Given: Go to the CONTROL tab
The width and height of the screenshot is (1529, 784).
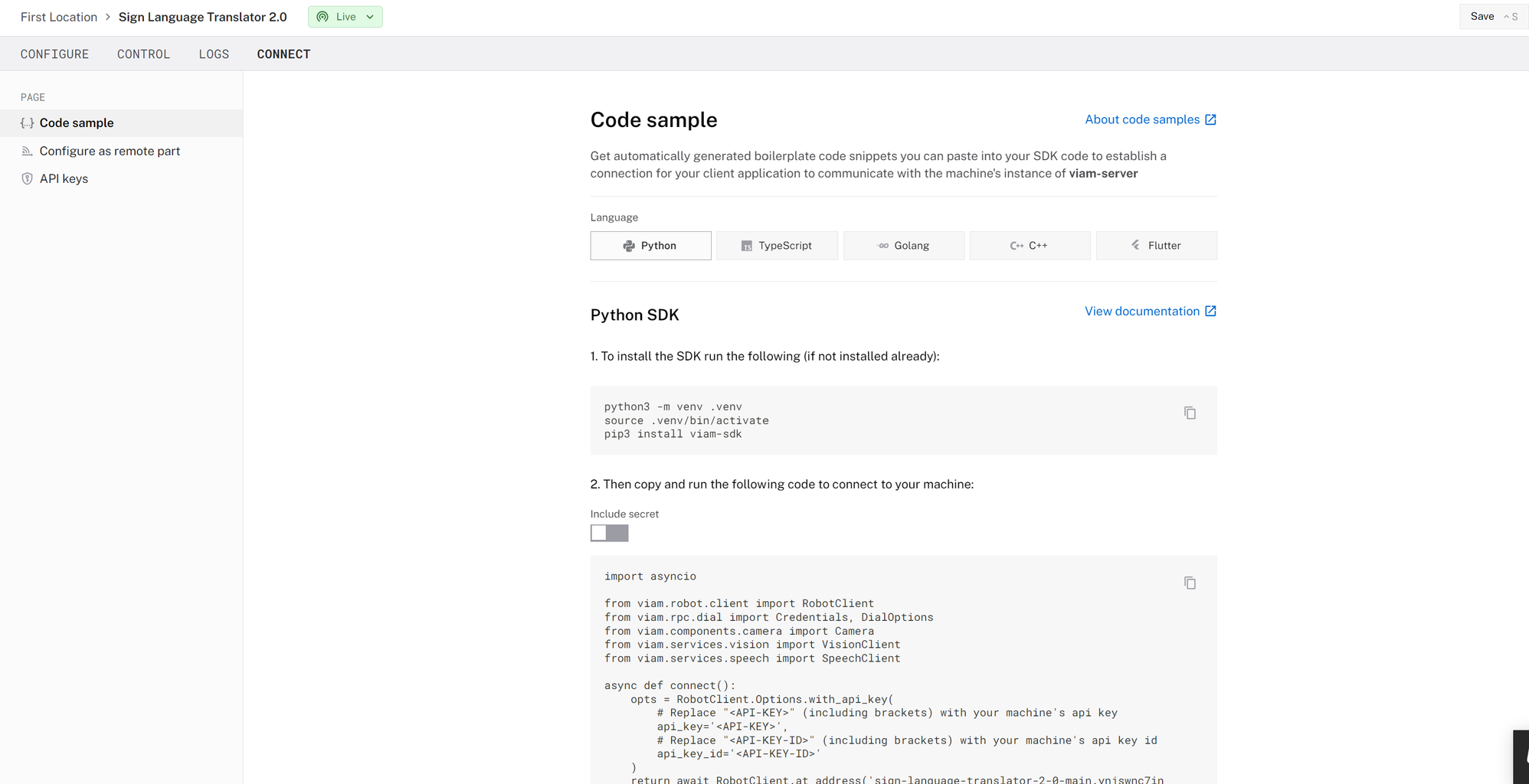Looking at the screenshot, I should click(143, 54).
